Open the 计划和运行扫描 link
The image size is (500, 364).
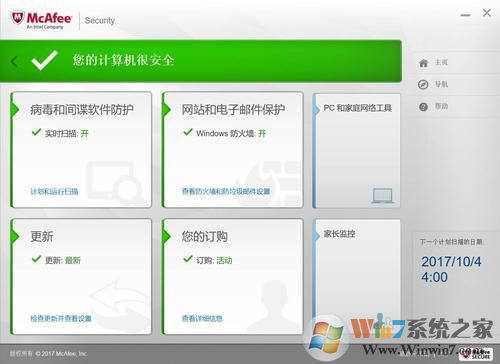pos(54,191)
